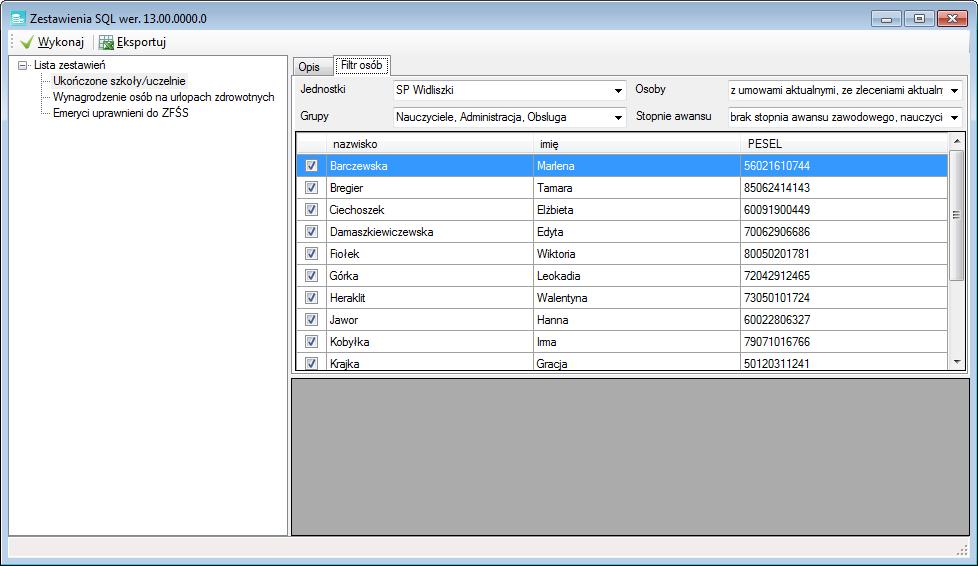The image size is (978, 566).
Task: Minimize the Zestawienia SQL window
Action: [x=886, y=19]
